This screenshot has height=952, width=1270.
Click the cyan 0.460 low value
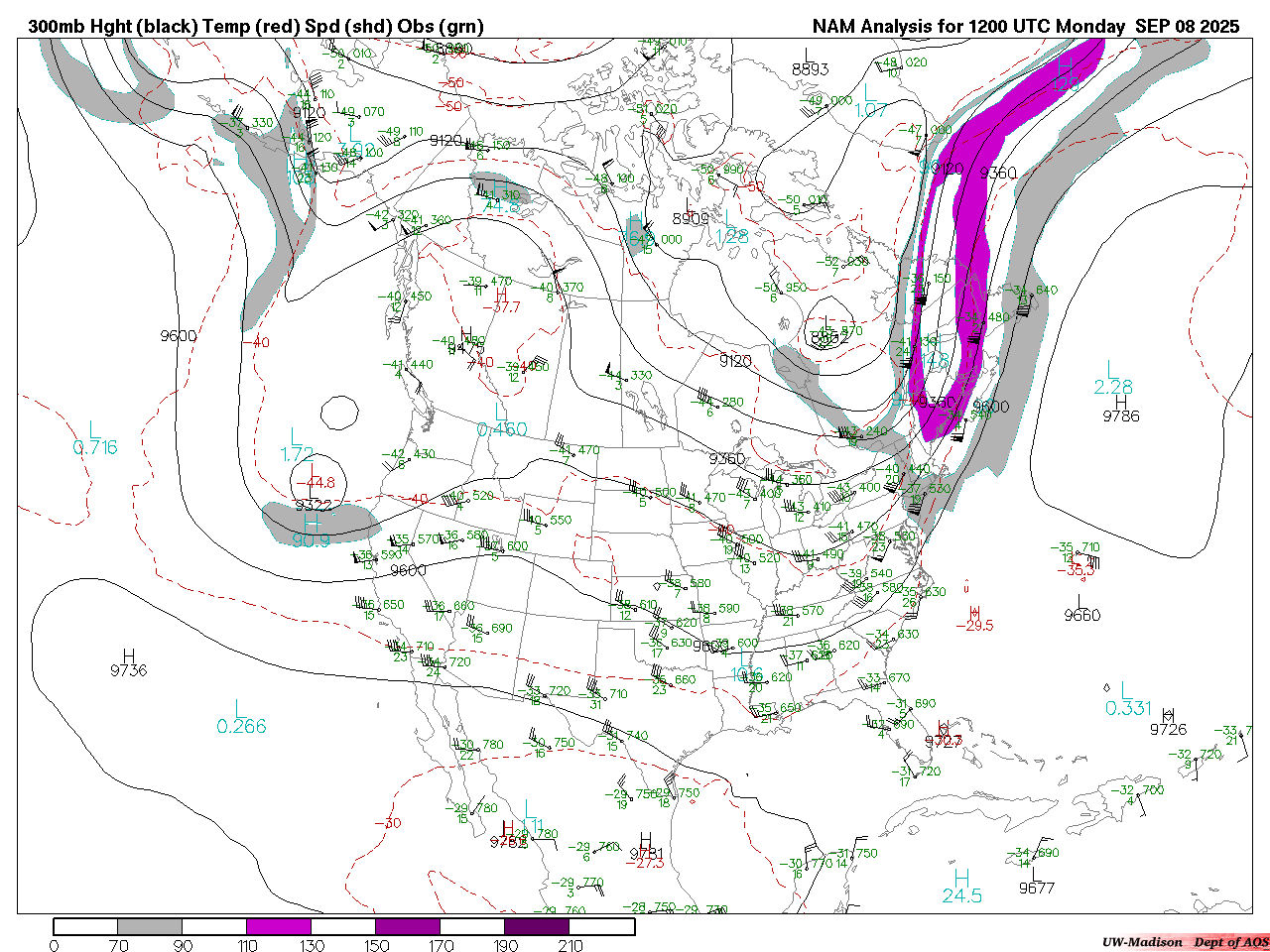(502, 429)
